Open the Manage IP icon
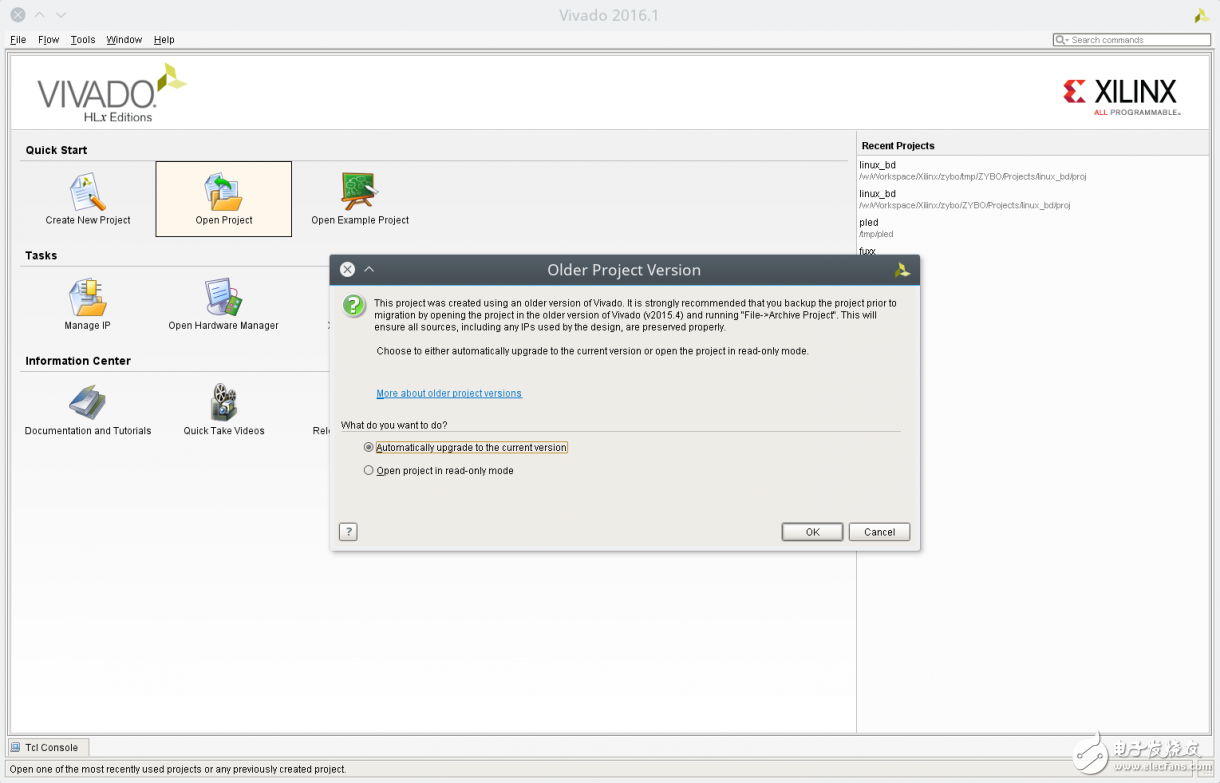The width and height of the screenshot is (1220, 783). point(88,299)
